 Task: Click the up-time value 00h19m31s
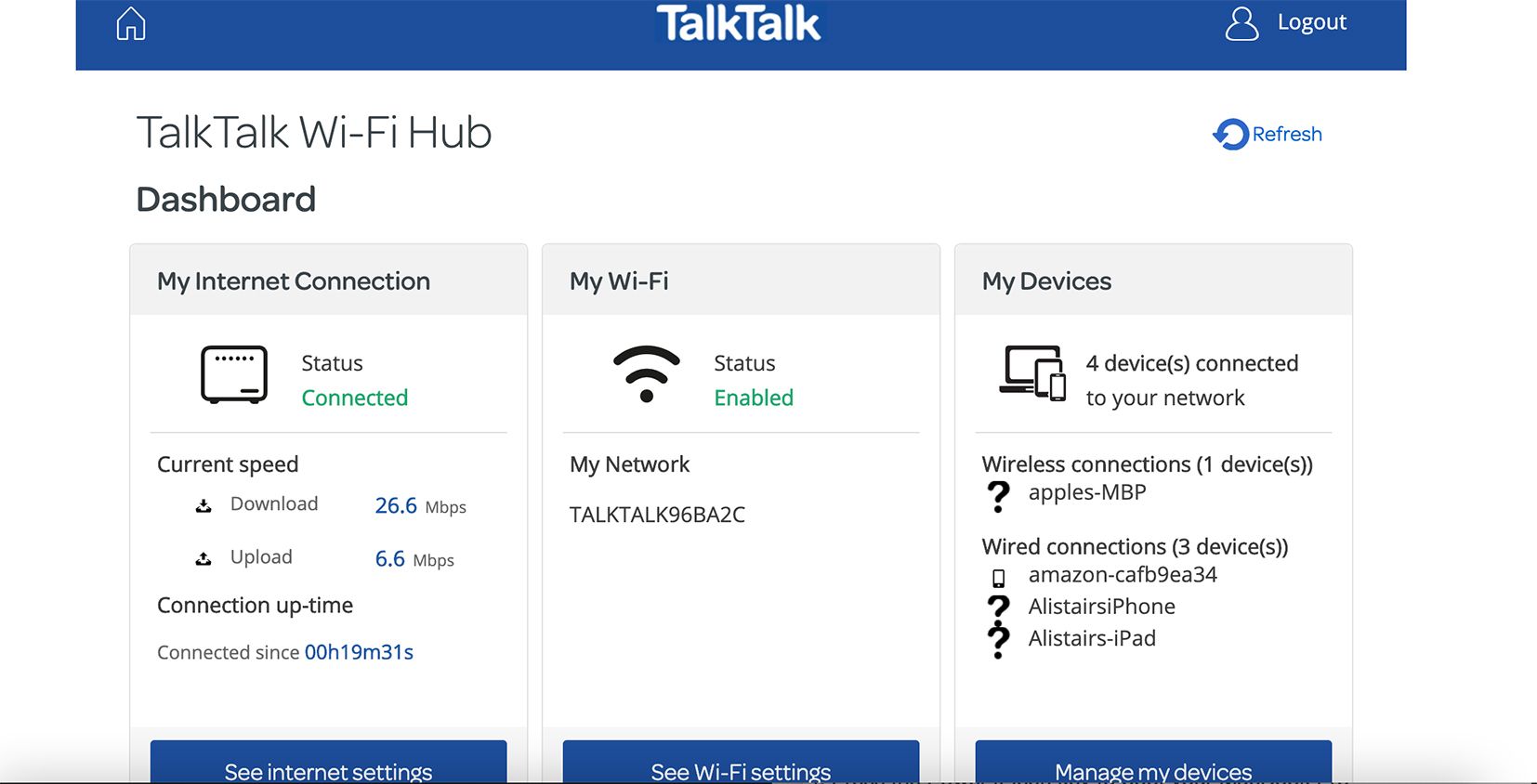(x=359, y=652)
